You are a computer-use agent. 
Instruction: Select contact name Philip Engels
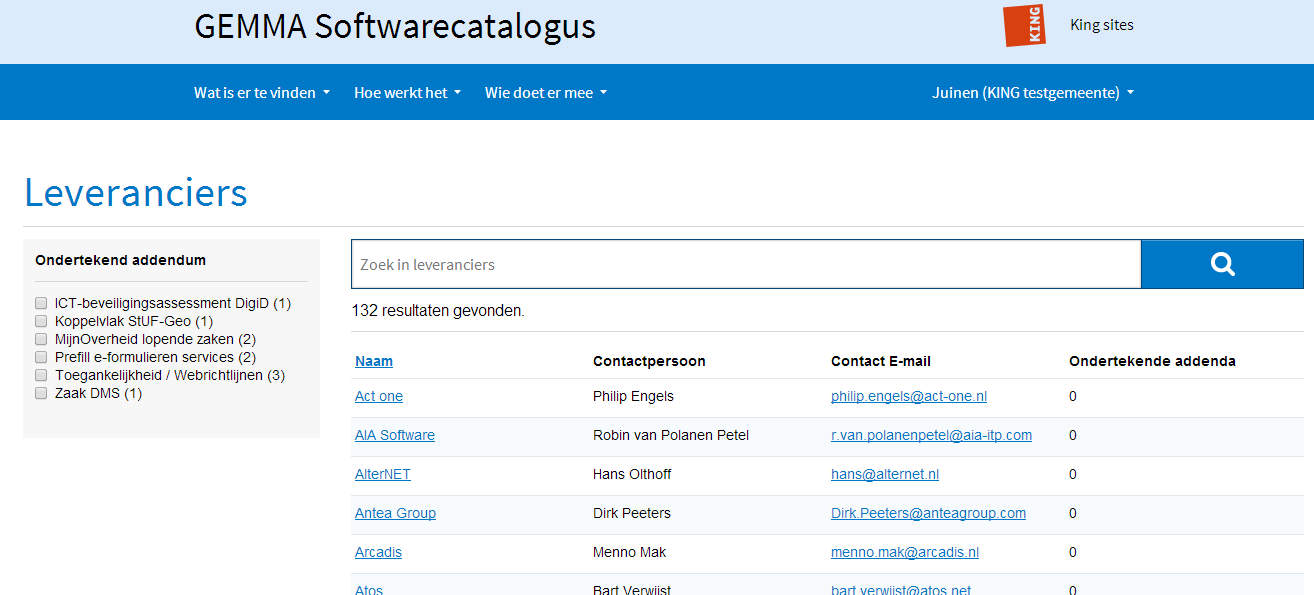pos(633,396)
